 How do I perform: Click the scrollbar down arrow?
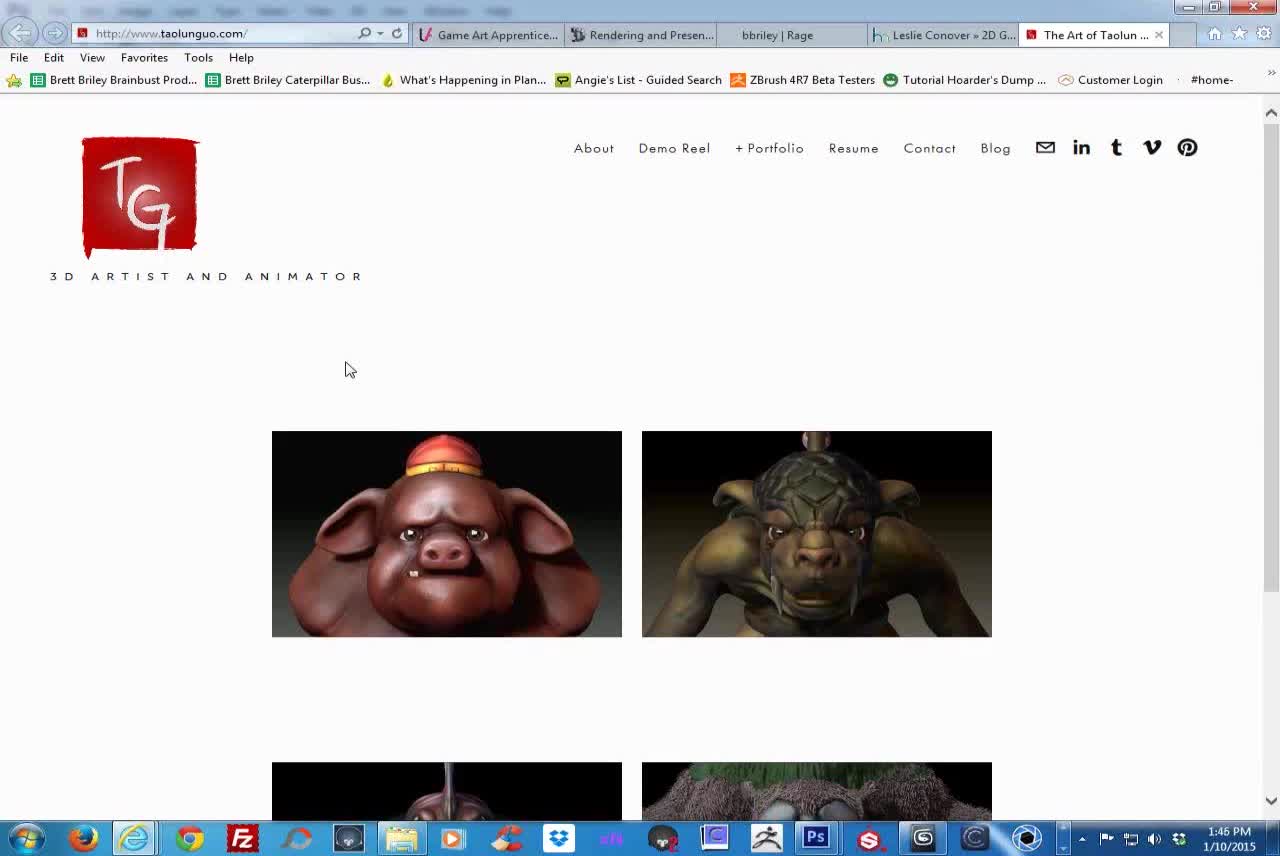pos(1271,801)
